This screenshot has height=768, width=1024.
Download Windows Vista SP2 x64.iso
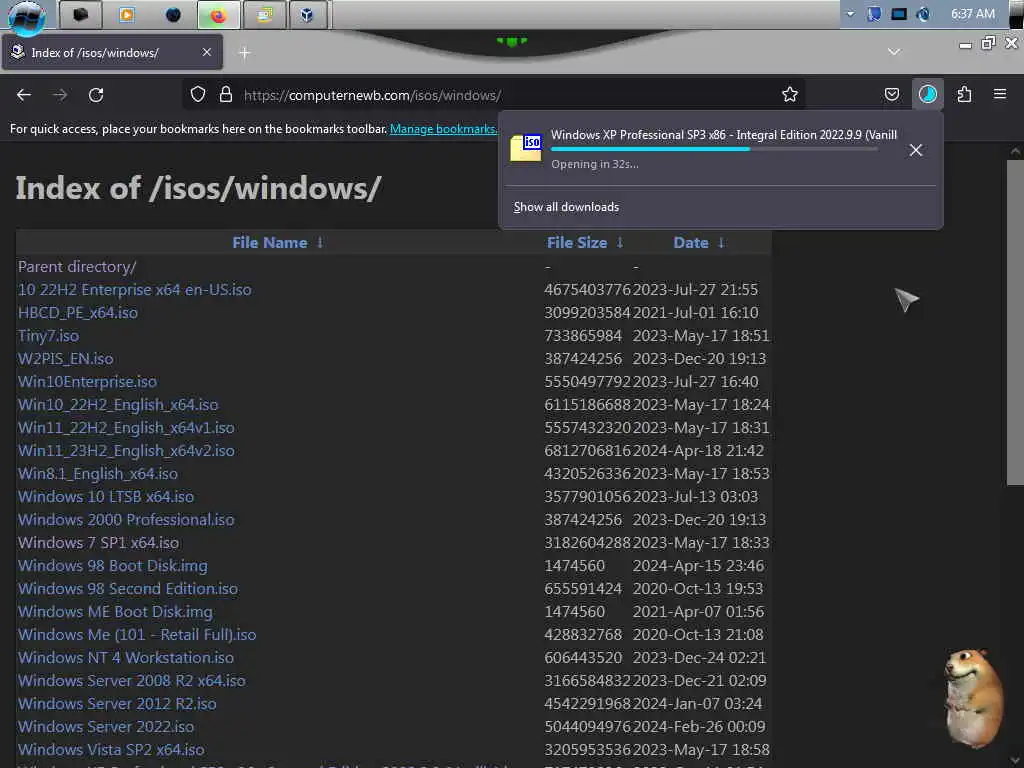click(x=111, y=749)
